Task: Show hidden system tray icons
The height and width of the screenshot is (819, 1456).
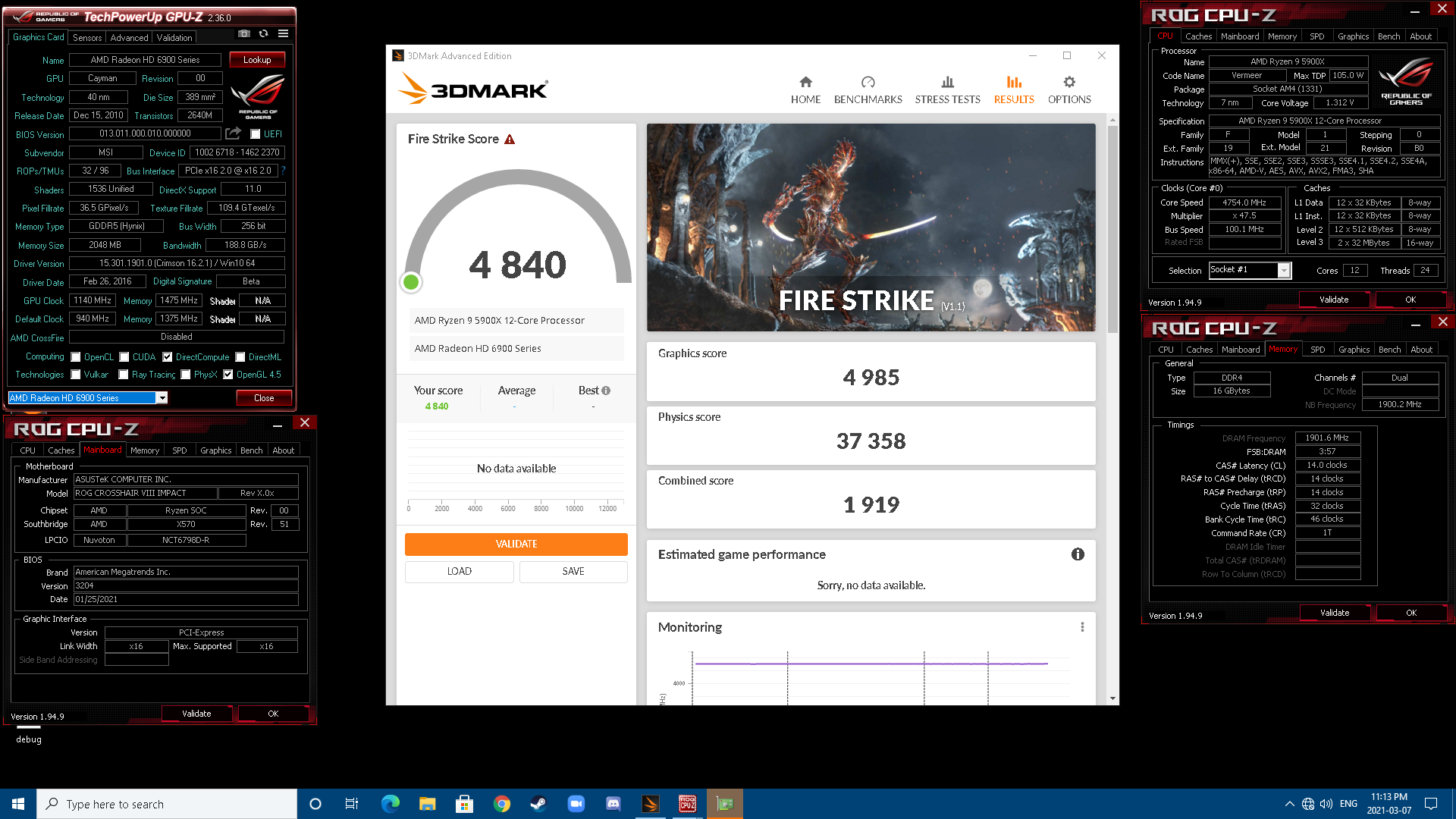Action: tap(1289, 804)
